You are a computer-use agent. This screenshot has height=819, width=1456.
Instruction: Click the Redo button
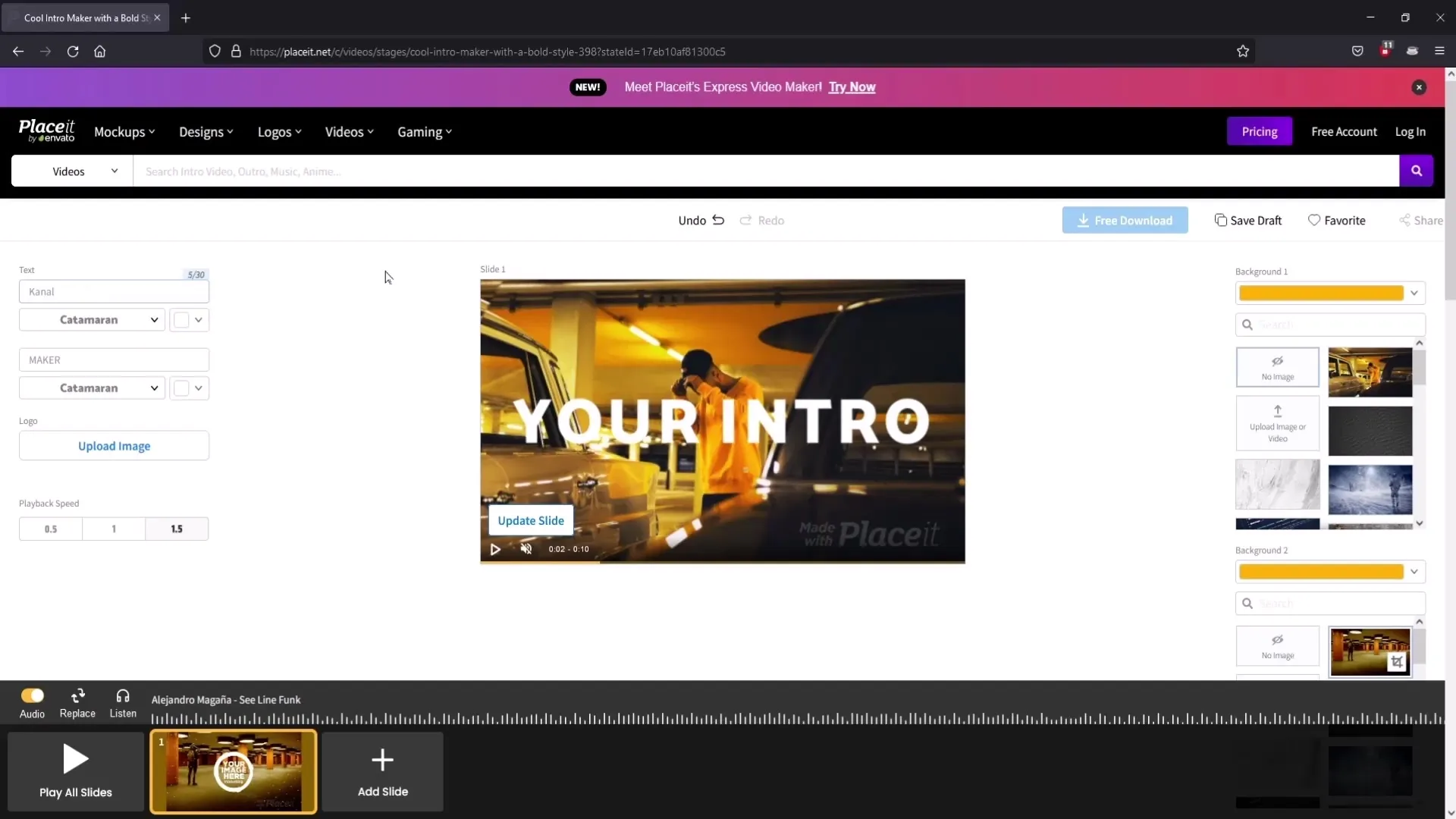762,220
